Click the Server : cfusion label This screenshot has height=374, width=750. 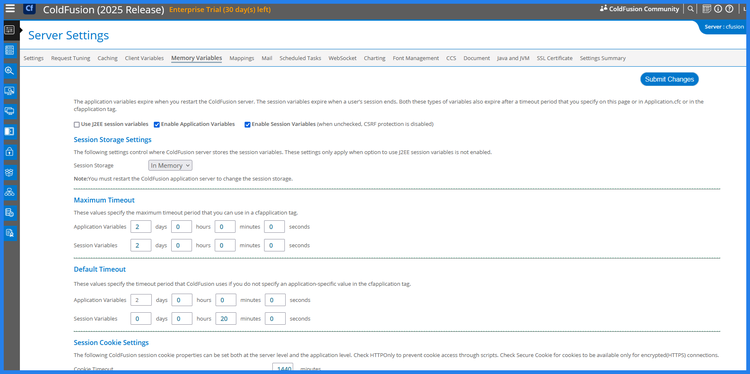click(724, 27)
